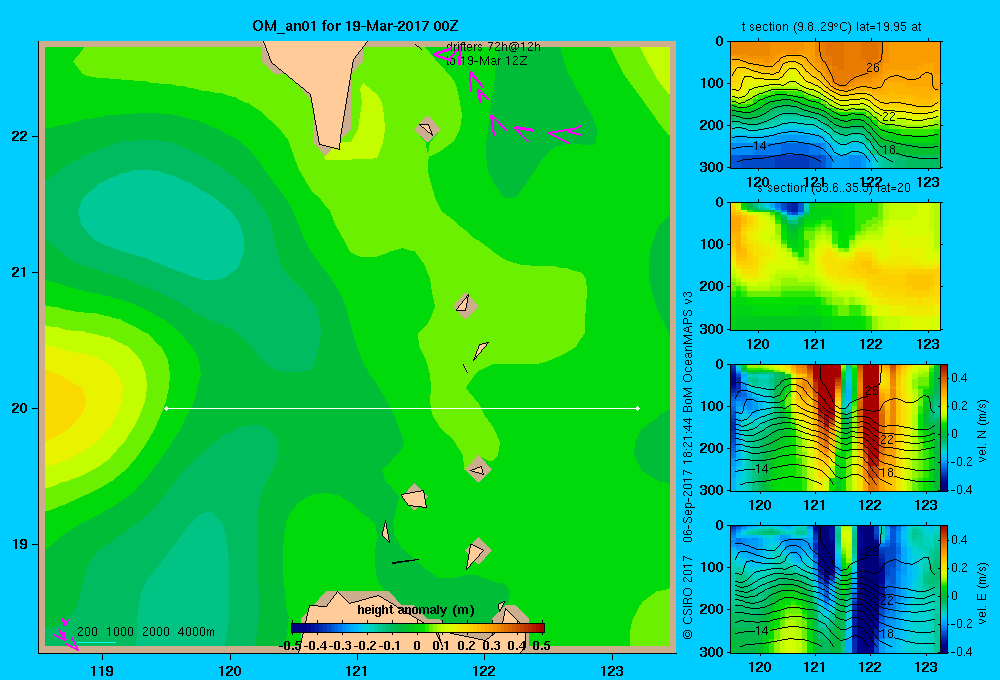Screen dimensions: 1000x680
Task: Click the island near 19.3N 121.45E
Action: tap(415, 497)
